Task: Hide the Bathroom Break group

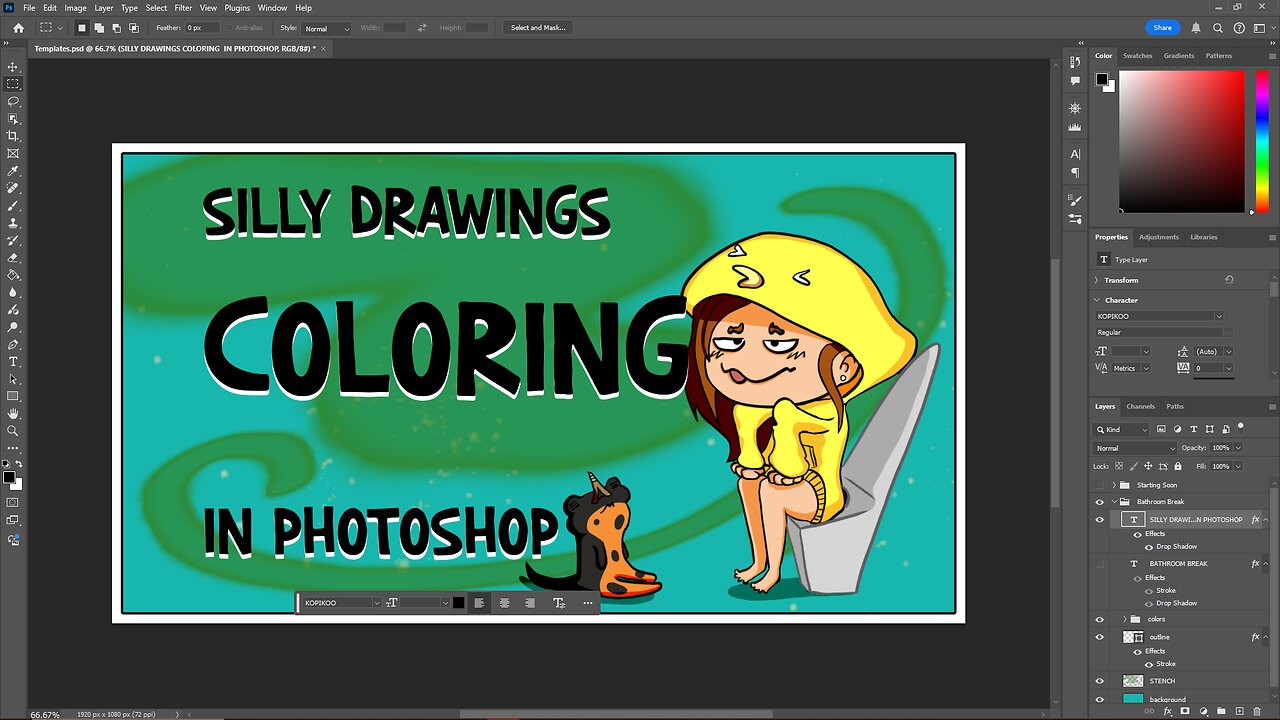Action: pyautogui.click(x=1100, y=502)
